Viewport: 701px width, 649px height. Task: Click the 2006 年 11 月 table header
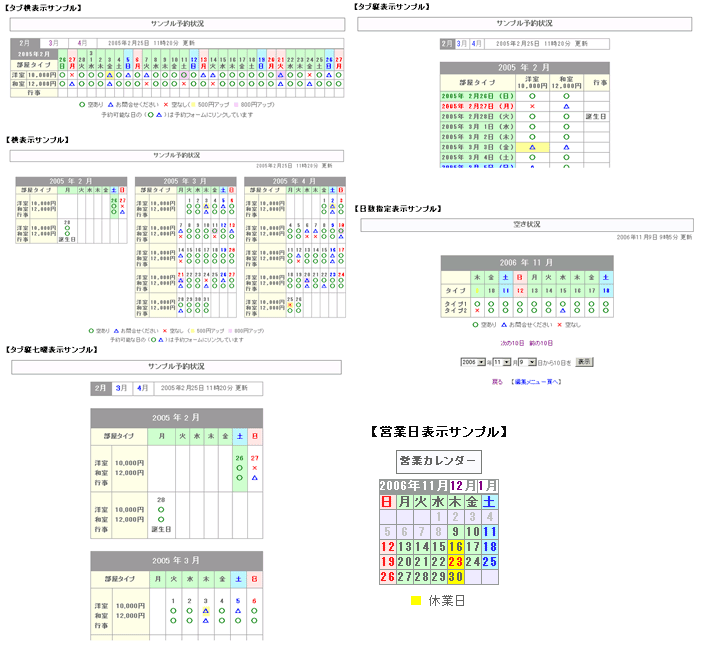click(x=527, y=263)
